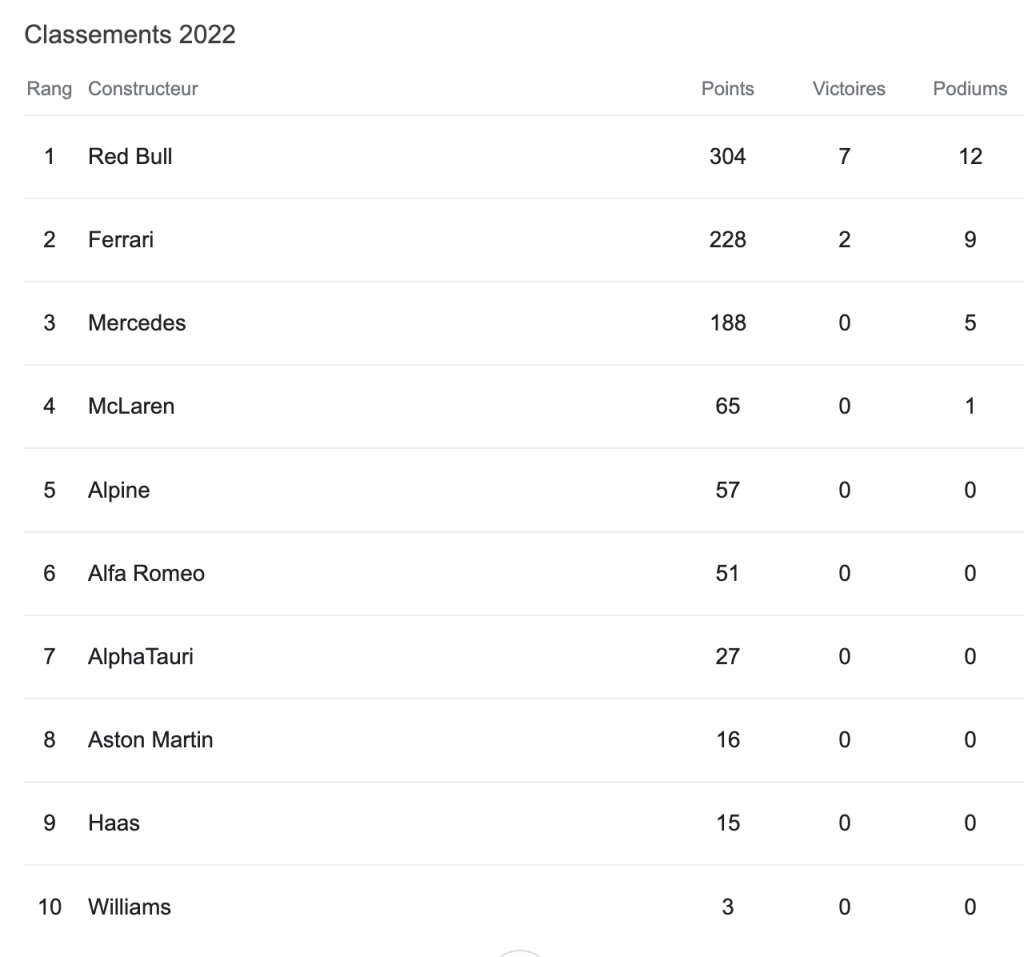Select the Mercedes row name
The height and width of the screenshot is (957, 1024).
point(137,323)
